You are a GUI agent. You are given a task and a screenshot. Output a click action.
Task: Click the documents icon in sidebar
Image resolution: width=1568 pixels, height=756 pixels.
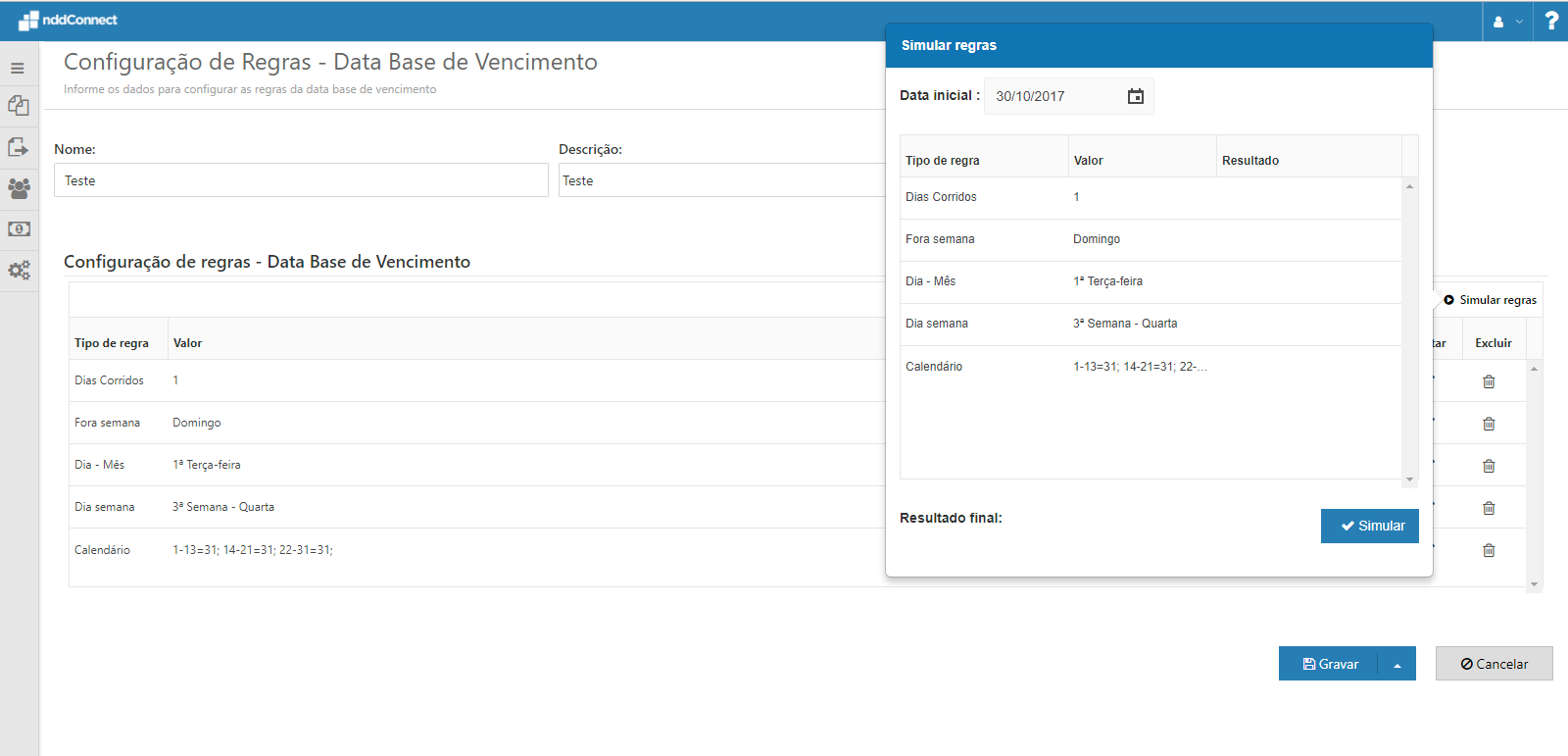(19, 106)
